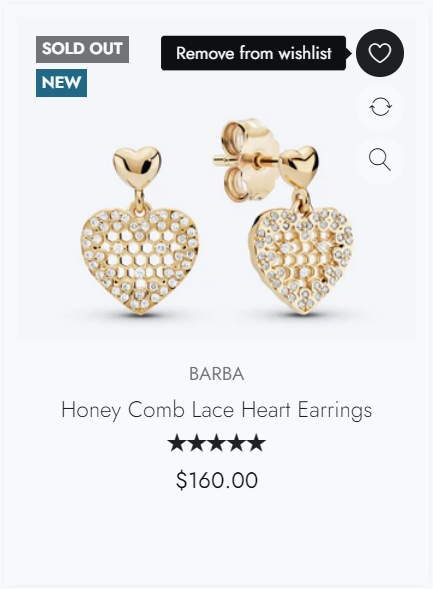The image size is (433, 589).
Task: Click the left honeycomb heart earring image
Action: point(140,261)
